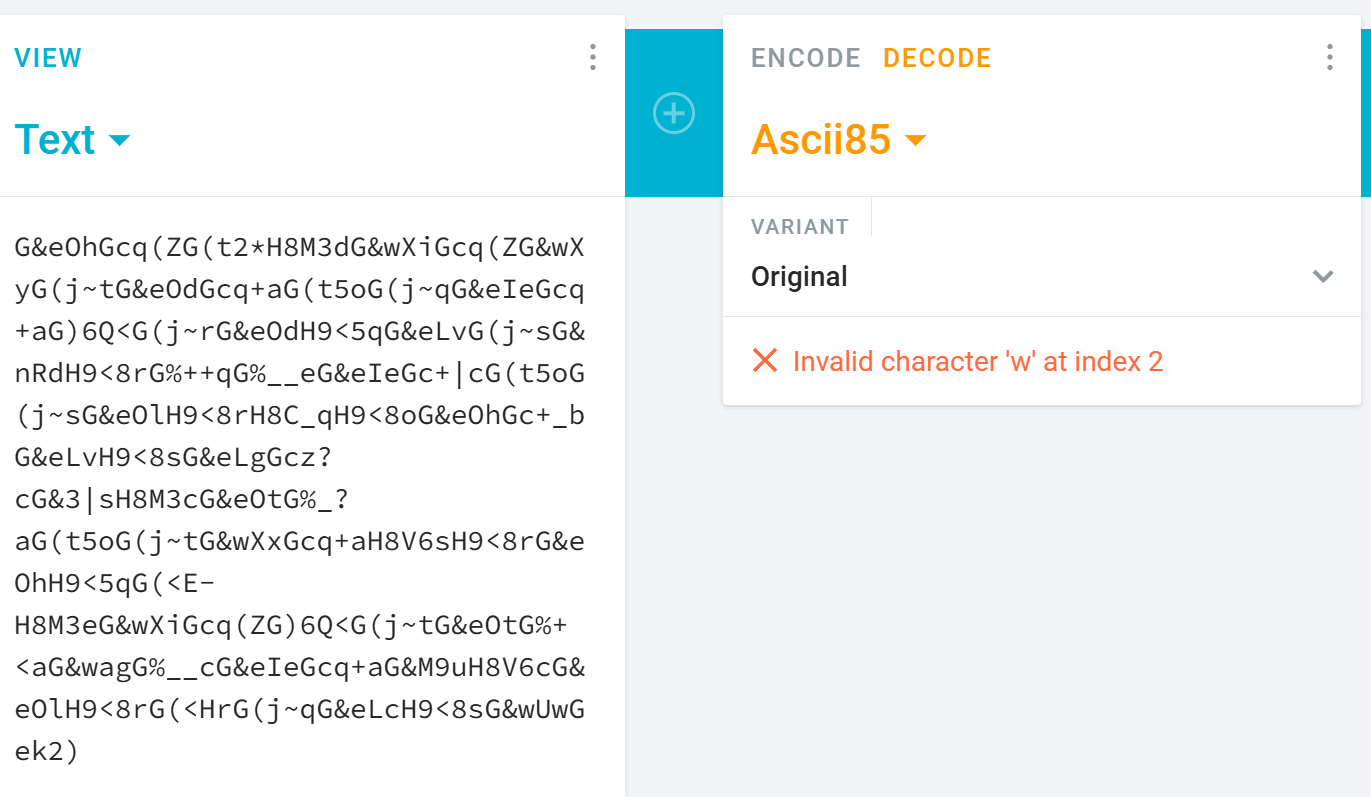Select the DECODE mode tab
The image size is (1371, 797).
(x=937, y=58)
